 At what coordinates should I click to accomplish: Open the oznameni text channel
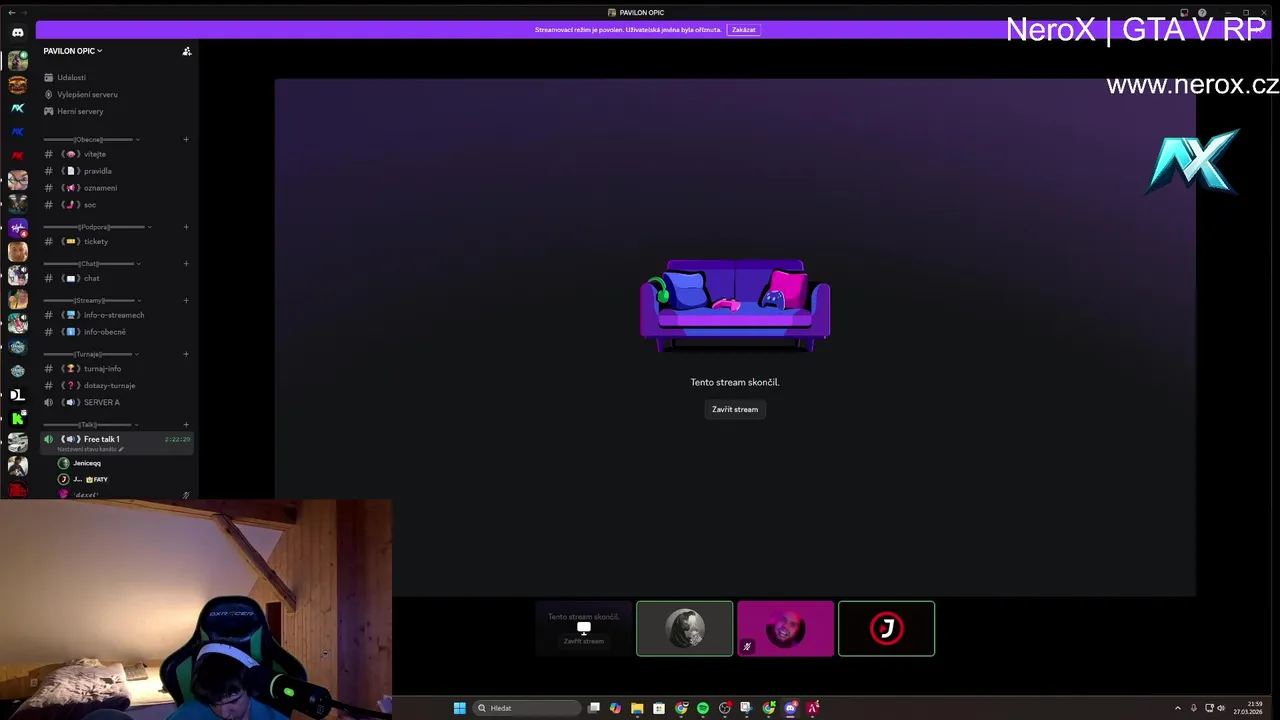click(115, 188)
